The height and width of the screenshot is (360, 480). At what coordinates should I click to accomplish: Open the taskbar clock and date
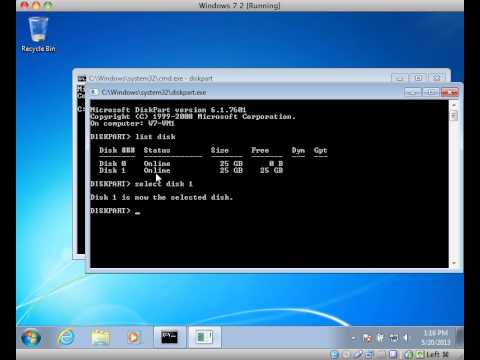(436, 337)
